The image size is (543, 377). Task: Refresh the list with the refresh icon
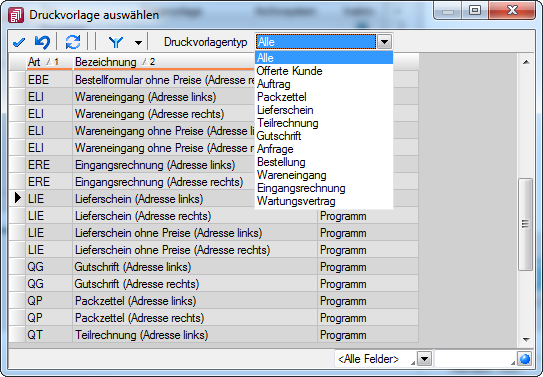(x=73, y=42)
